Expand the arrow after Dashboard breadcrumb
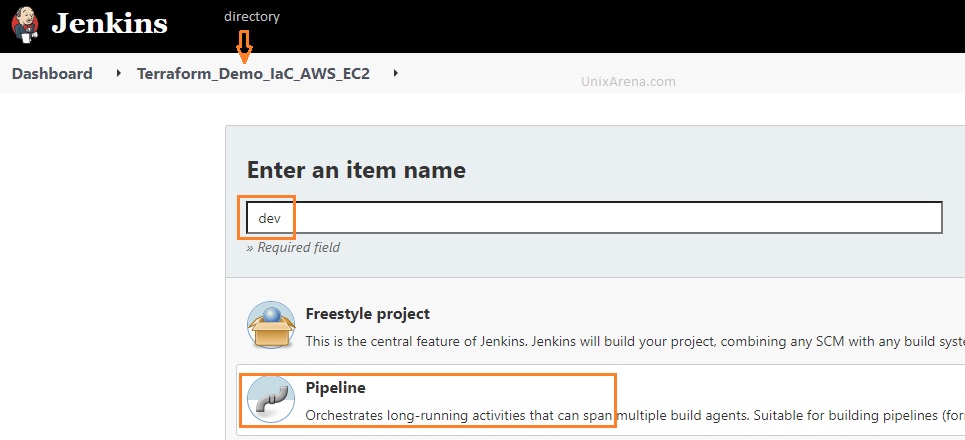 118,73
